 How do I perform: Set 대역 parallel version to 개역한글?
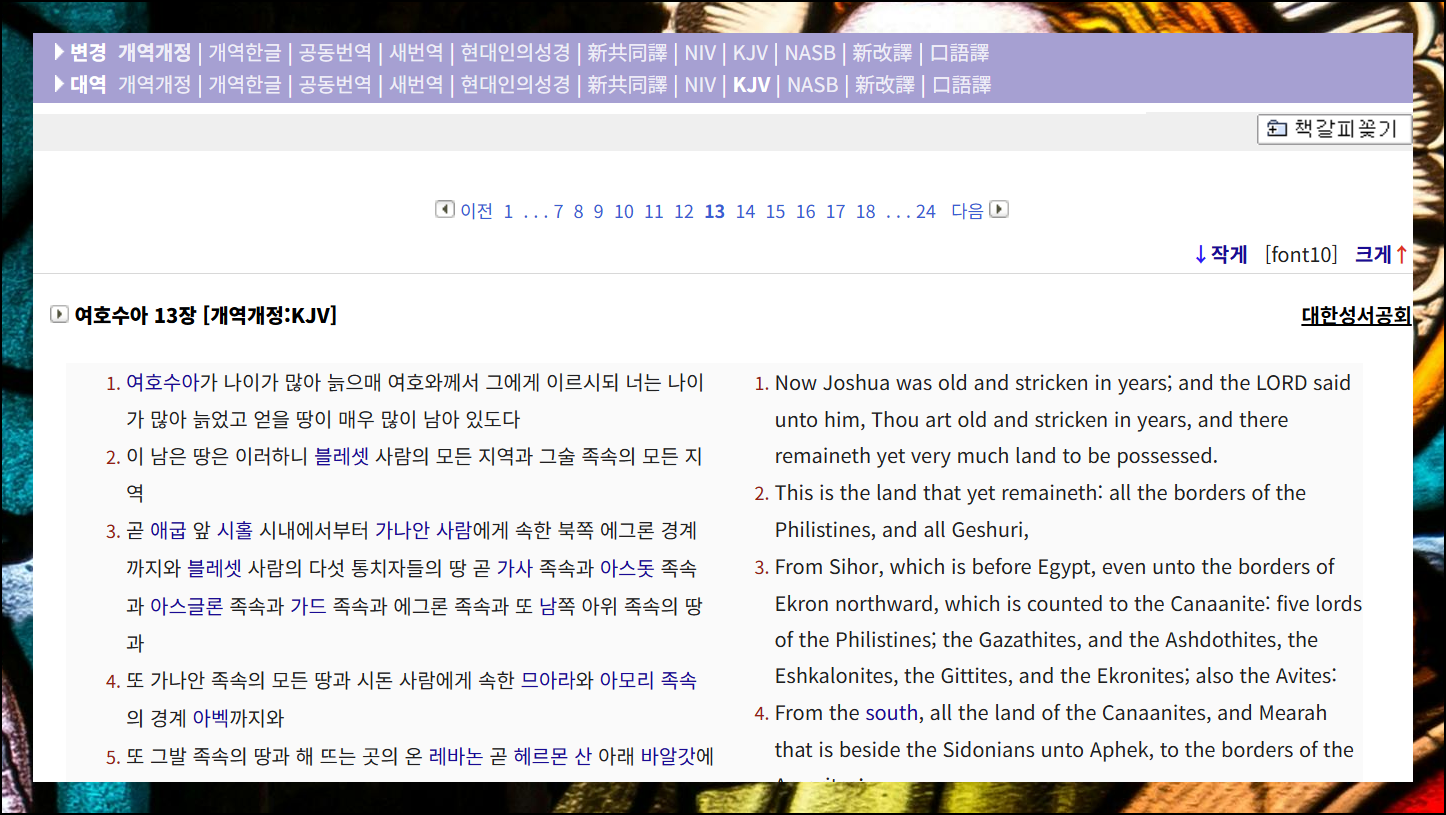pos(245,85)
